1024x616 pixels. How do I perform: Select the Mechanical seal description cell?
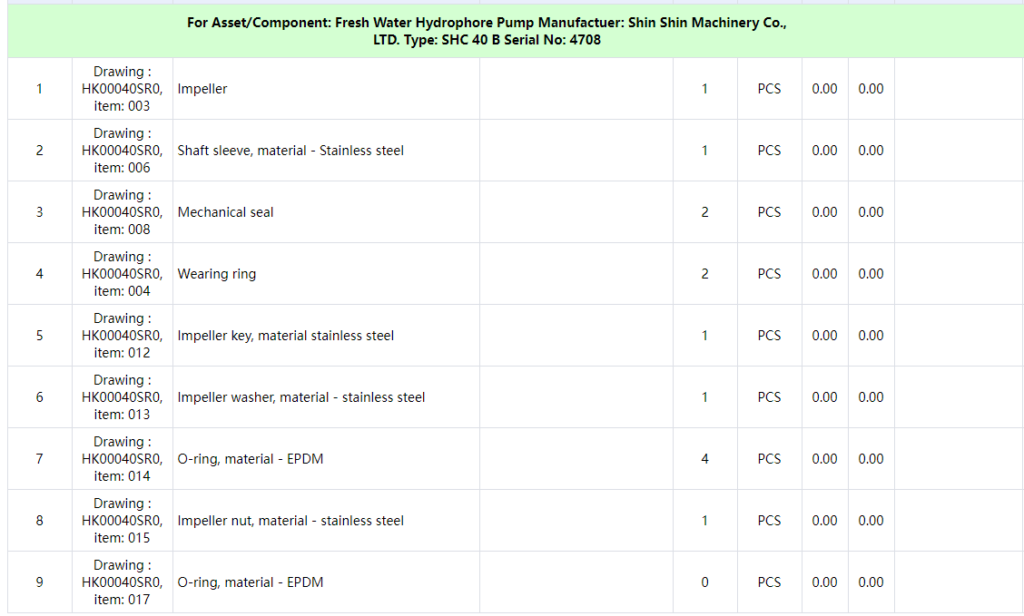pos(226,212)
